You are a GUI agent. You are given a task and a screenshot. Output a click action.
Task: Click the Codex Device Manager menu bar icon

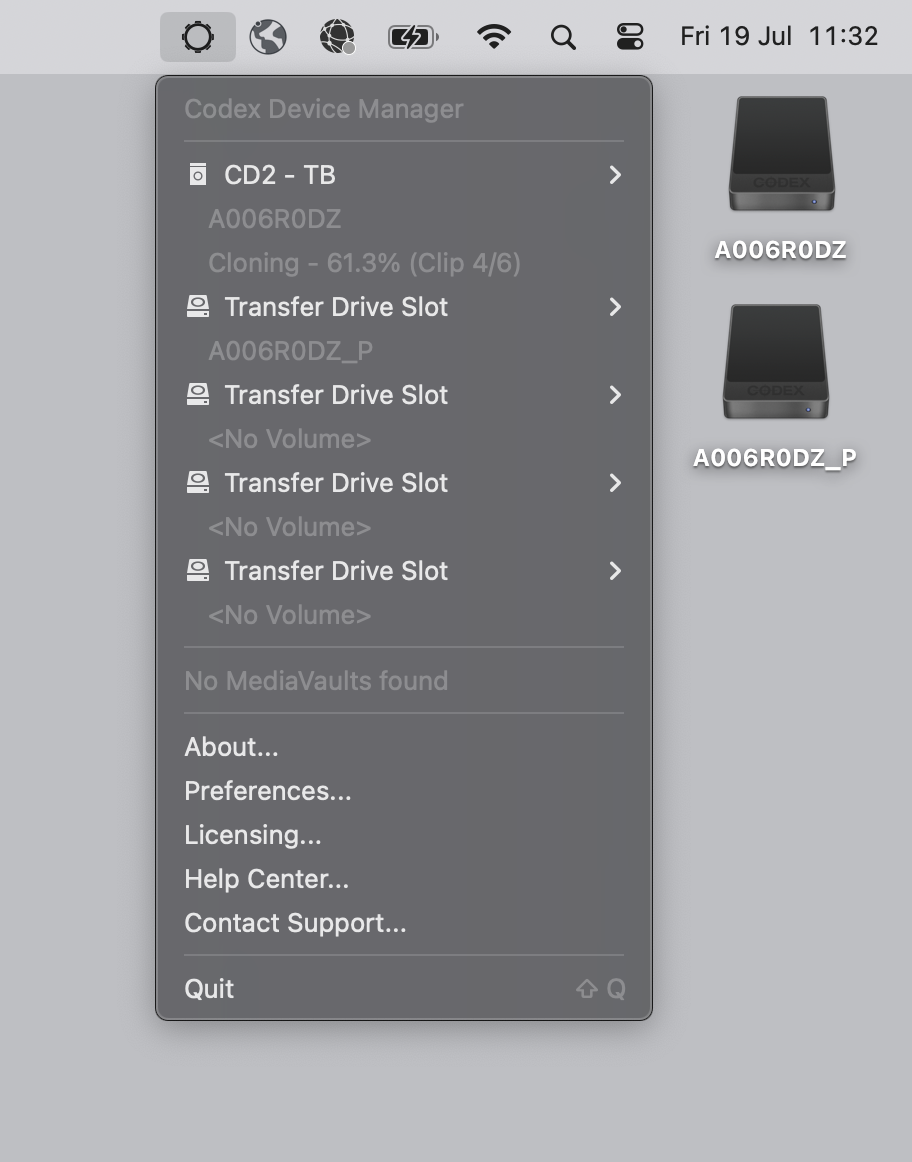click(x=198, y=36)
